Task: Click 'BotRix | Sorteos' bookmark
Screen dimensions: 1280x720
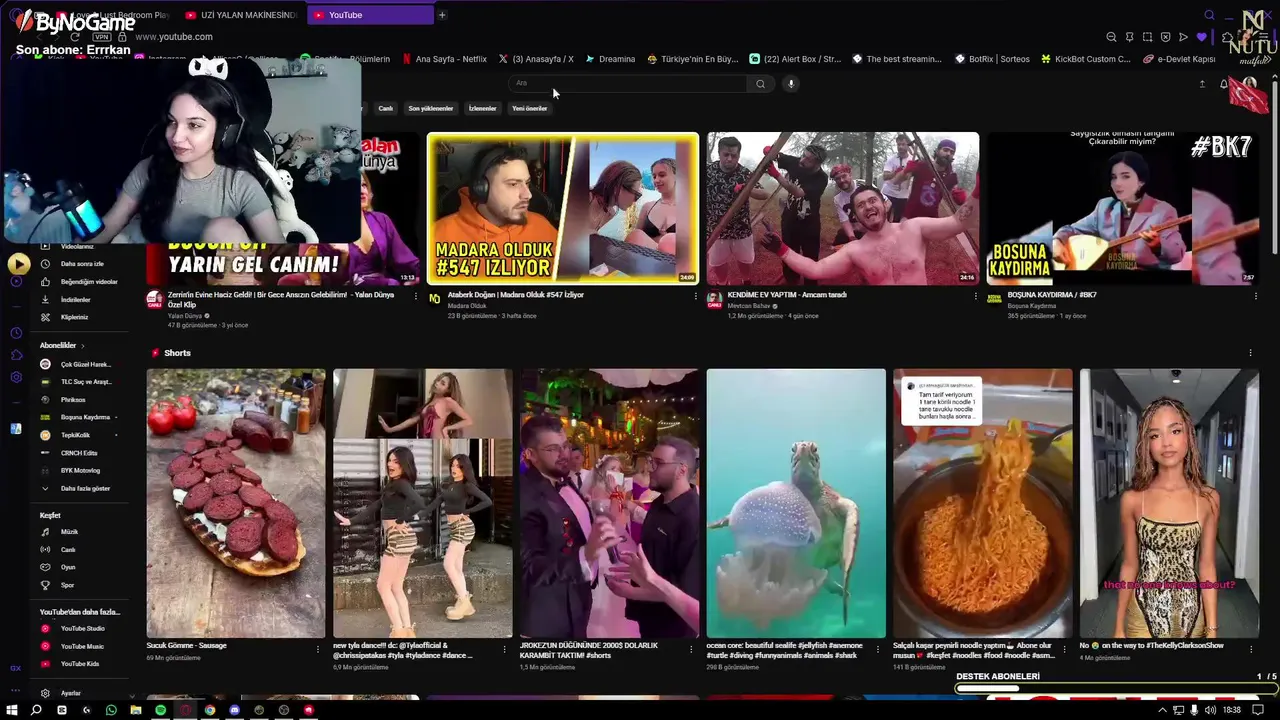Action: [991, 59]
